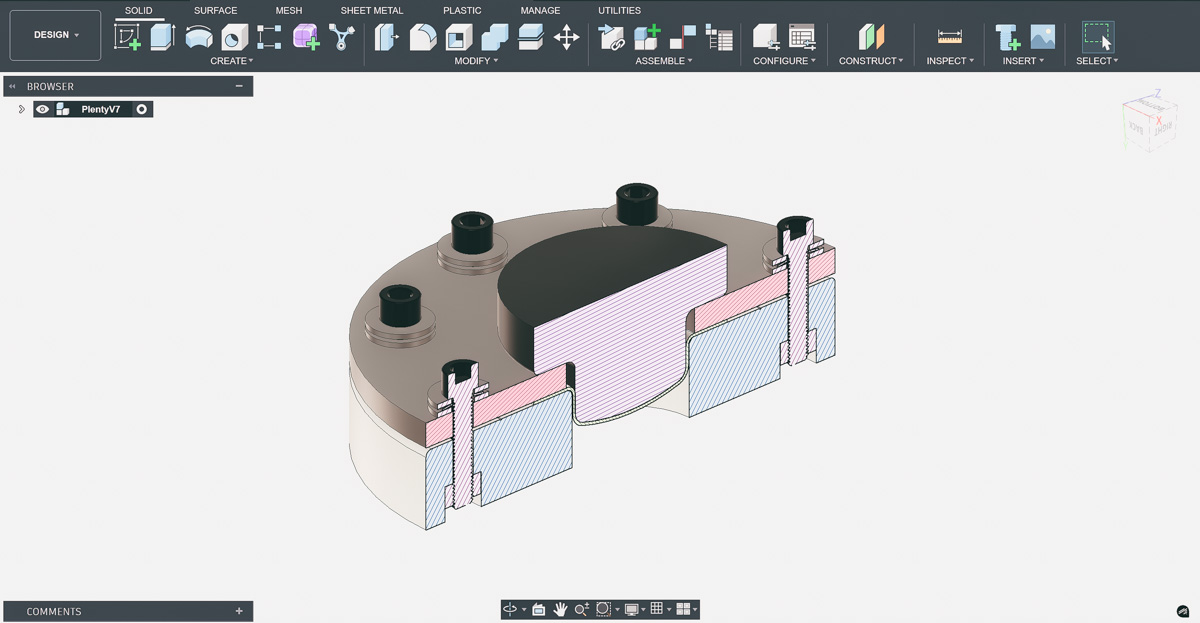This screenshot has width=1200, height=623.
Task: Open the DESIGN workspace selector
Action: pos(55,34)
